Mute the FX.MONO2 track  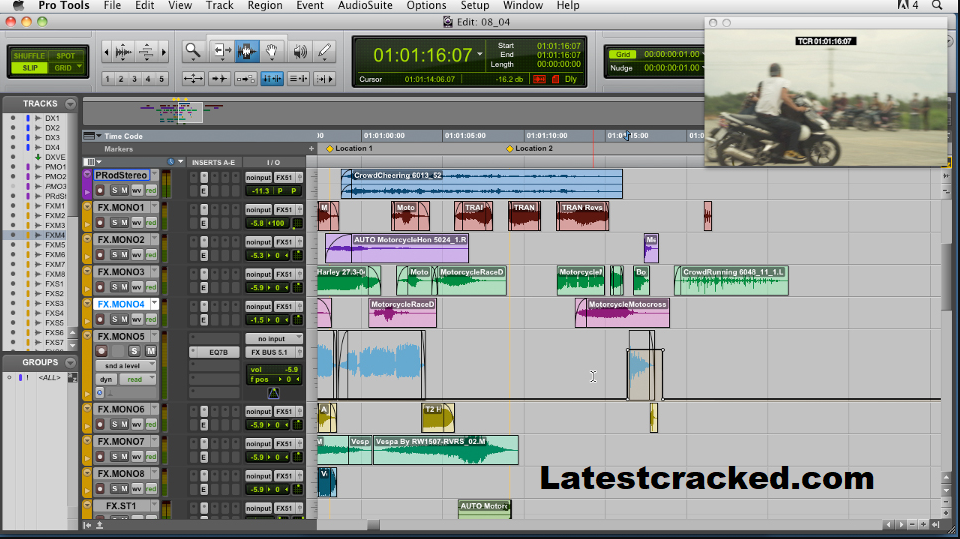tap(124, 255)
